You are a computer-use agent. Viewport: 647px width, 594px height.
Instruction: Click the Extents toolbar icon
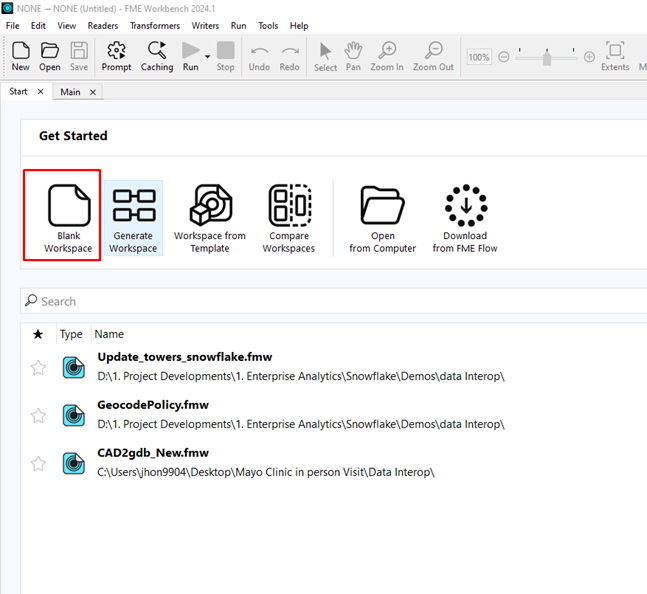[615, 56]
